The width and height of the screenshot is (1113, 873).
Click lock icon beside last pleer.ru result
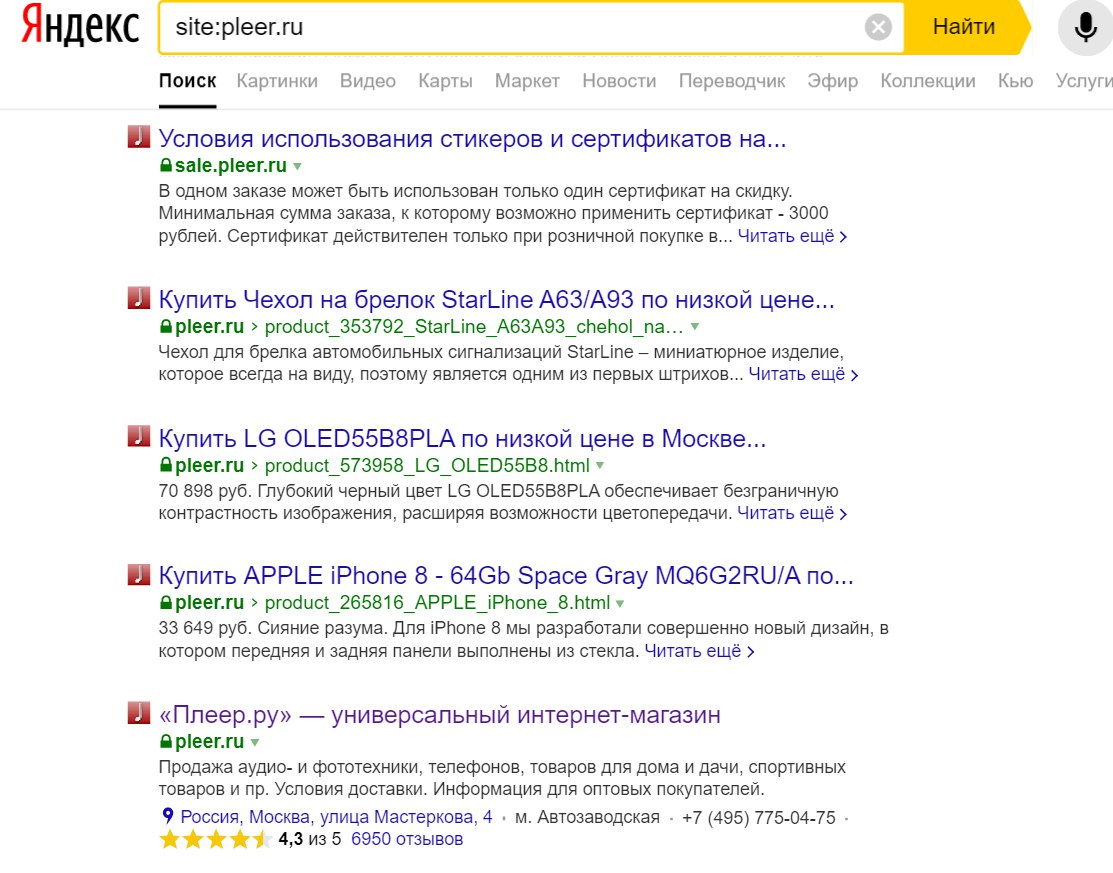tap(165, 742)
